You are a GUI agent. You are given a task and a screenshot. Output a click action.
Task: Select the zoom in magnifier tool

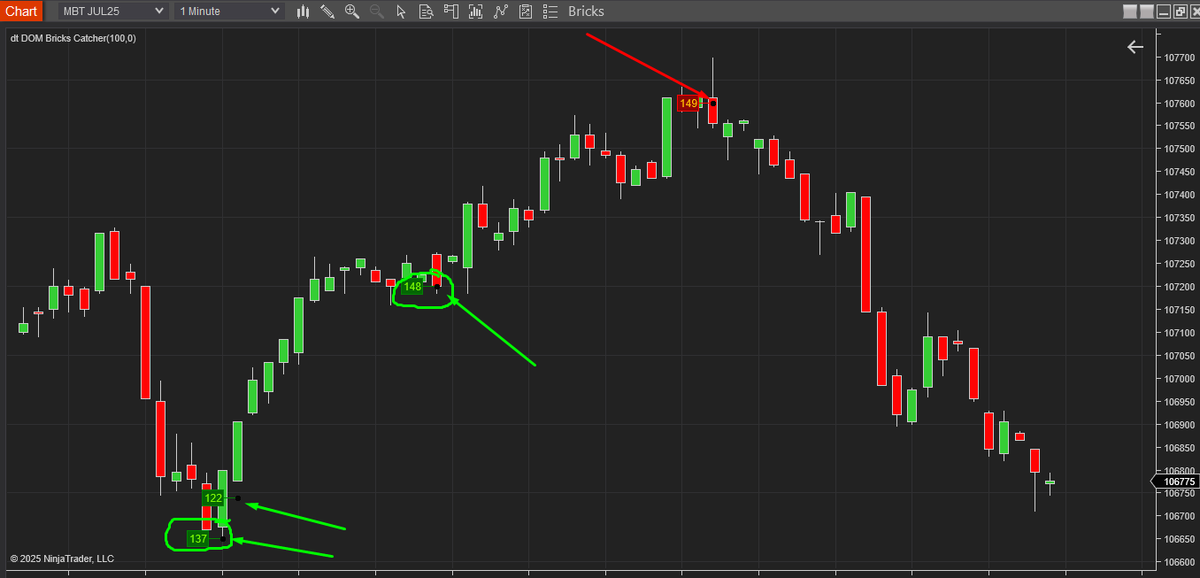pos(352,12)
